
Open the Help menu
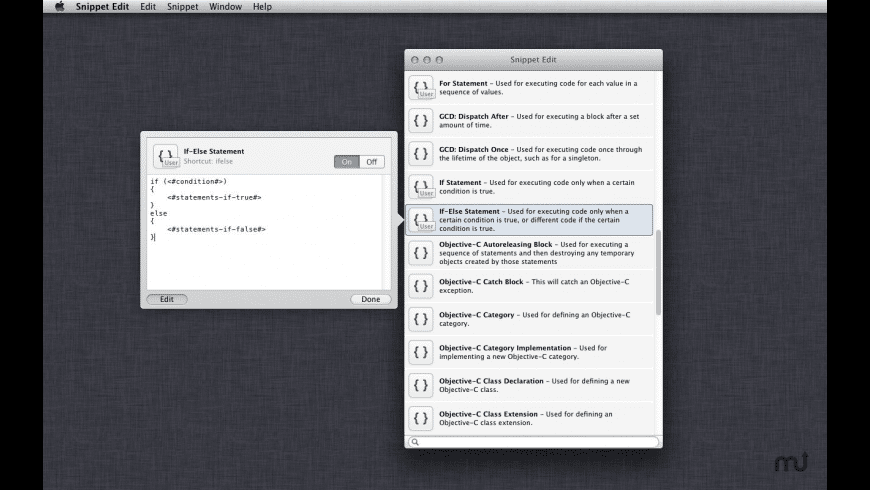point(262,7)
